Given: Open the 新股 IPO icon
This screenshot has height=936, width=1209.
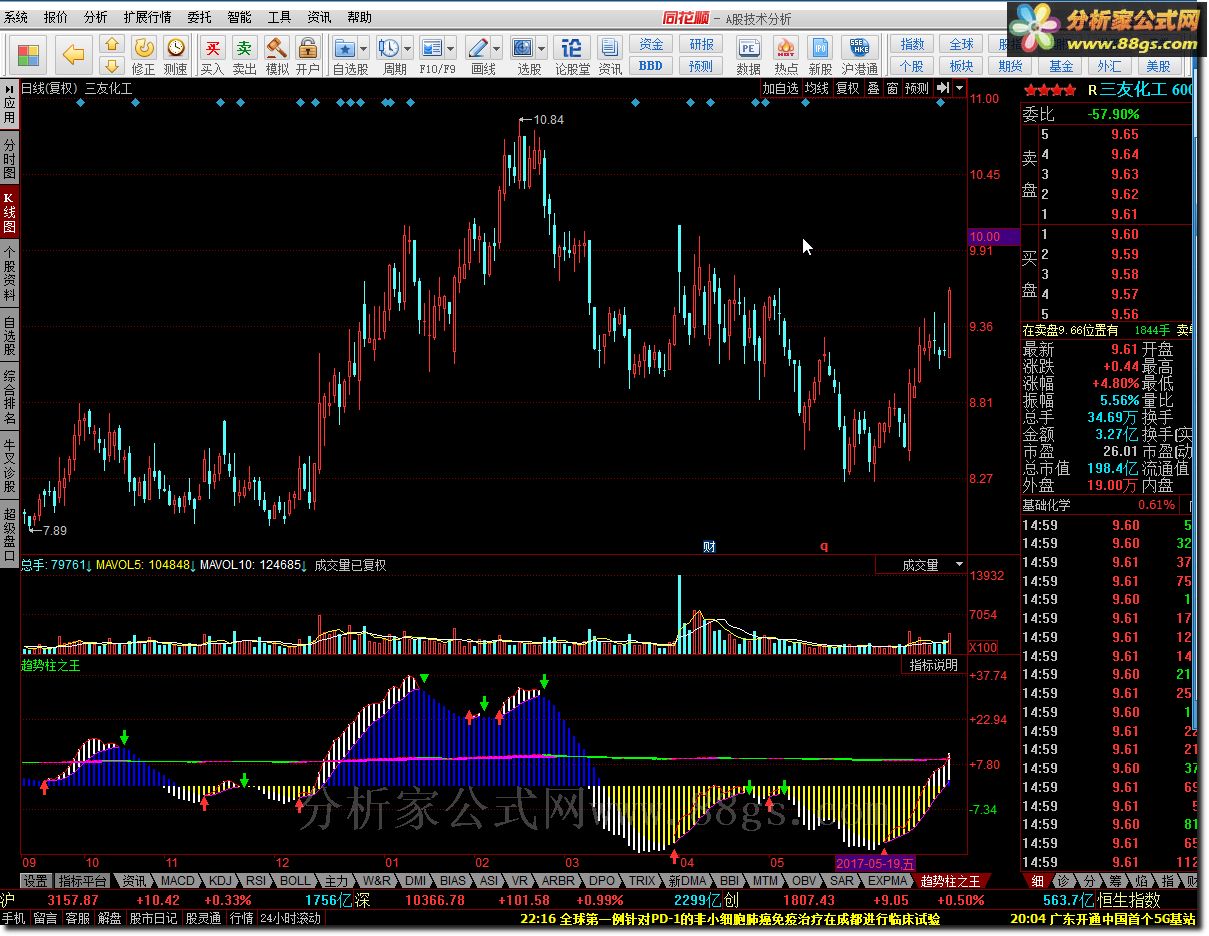Looking at the screenshot, I should tap(820, 55).
